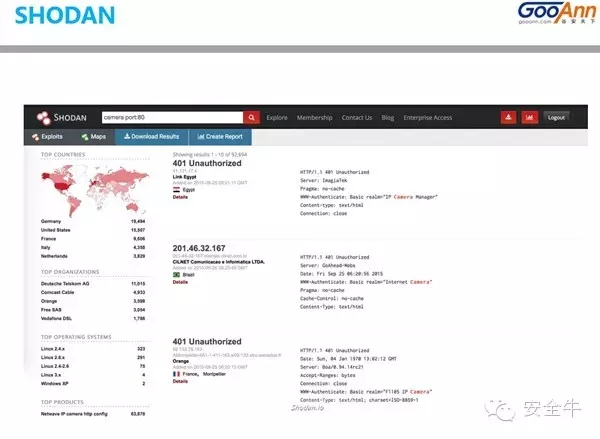Click the Create Report button
Viewport: 600px width, 439px height.
(220, 137)
